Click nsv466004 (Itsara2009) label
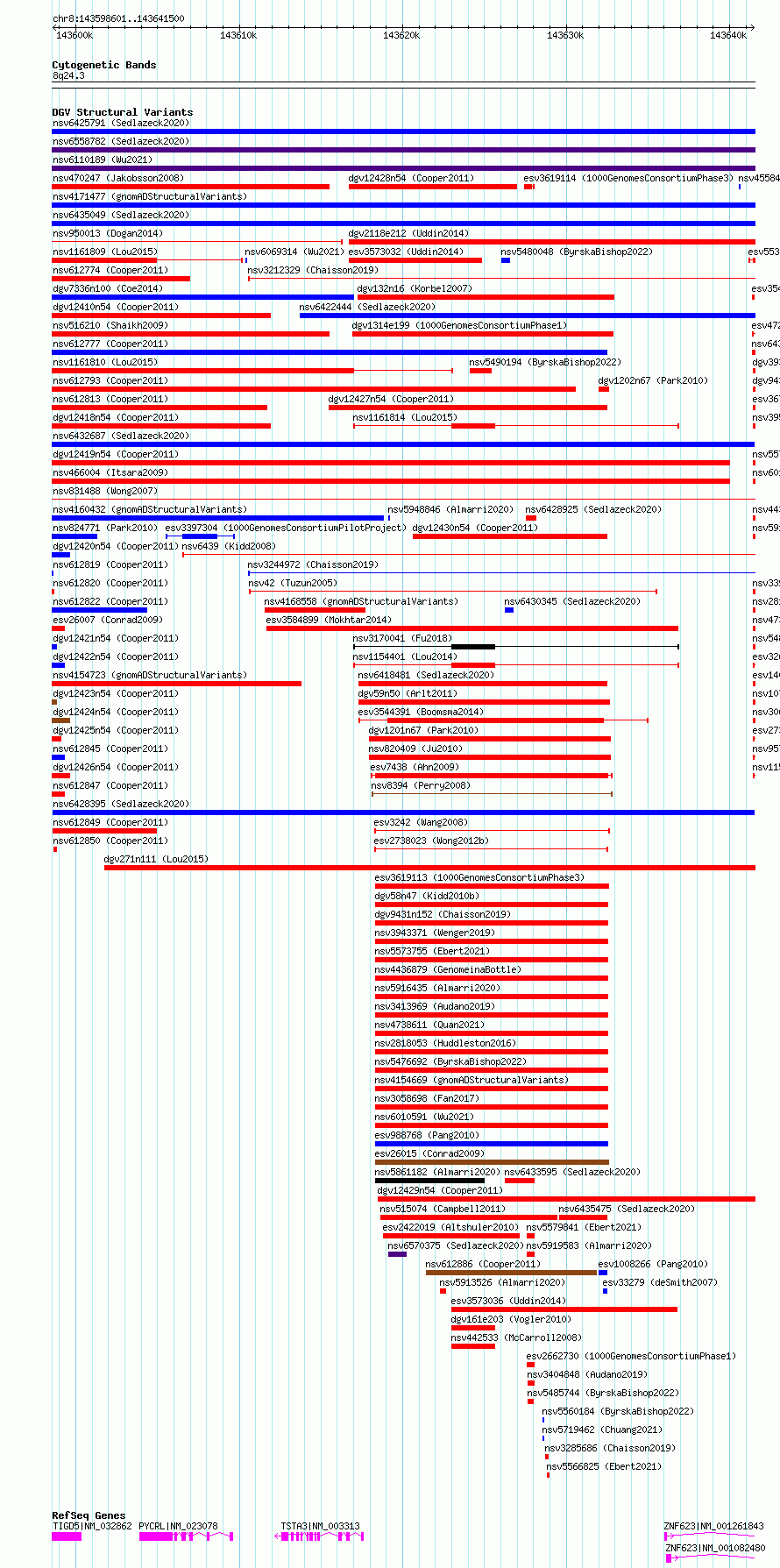 pos(110,472)
